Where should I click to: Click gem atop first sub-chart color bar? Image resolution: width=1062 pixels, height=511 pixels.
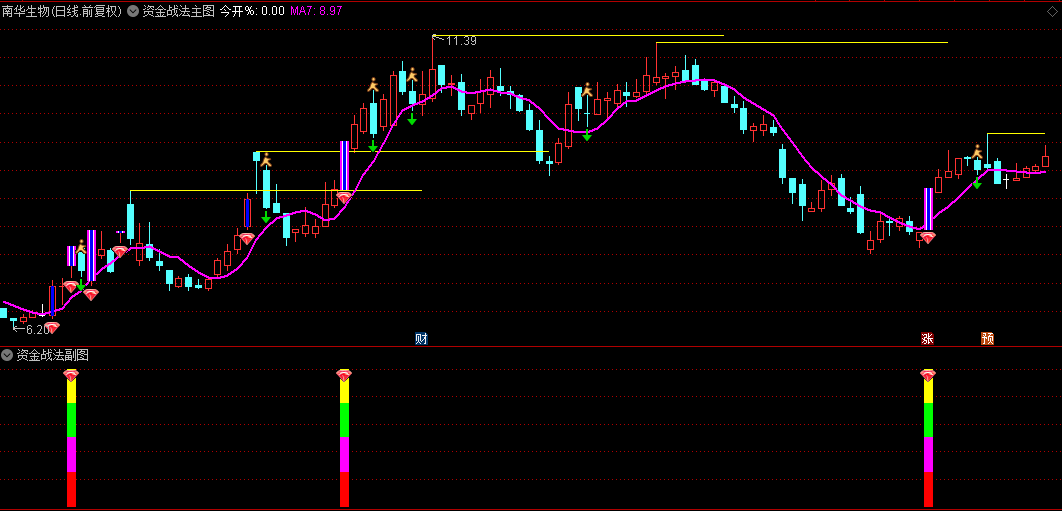(x=71, y=375)
